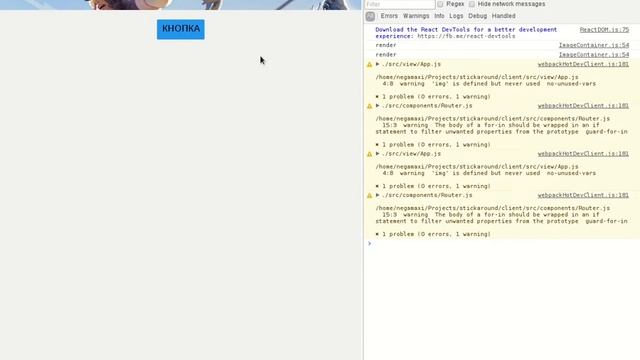The width and height of the screenshot is (640, 360).
Task: Click warning icon of second App.js message
Action: tap(370, 154)
